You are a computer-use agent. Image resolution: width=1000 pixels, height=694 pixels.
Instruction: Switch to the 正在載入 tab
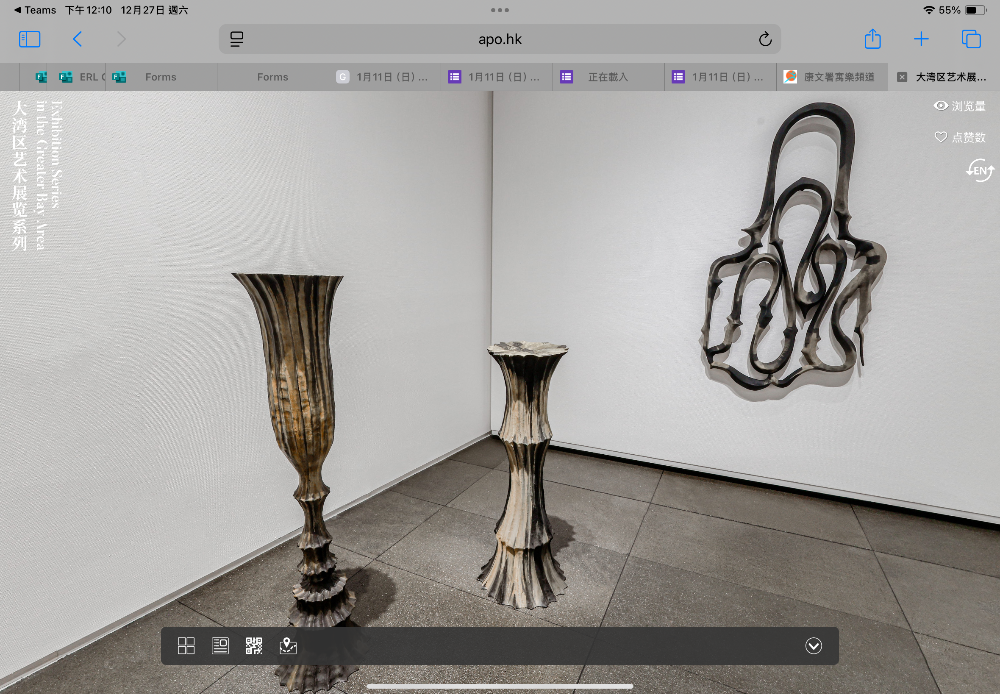click(x=607, y=77)
